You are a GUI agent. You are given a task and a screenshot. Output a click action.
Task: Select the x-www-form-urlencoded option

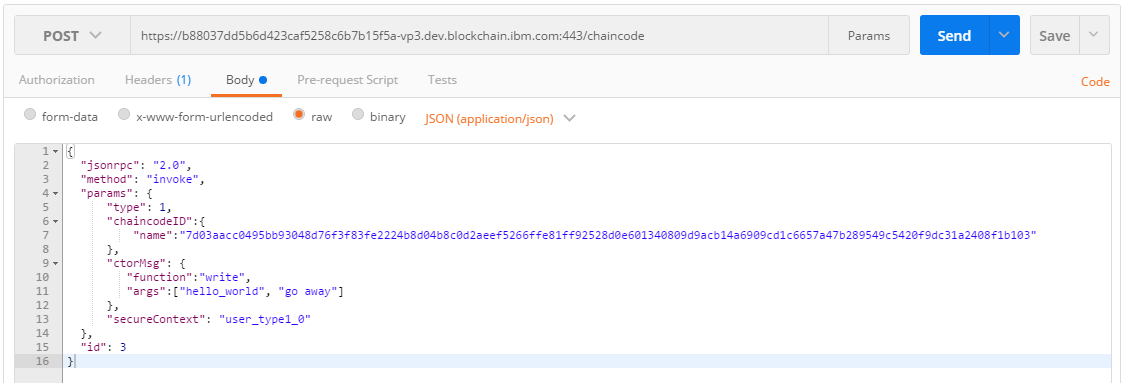click(x=124, y=115)
